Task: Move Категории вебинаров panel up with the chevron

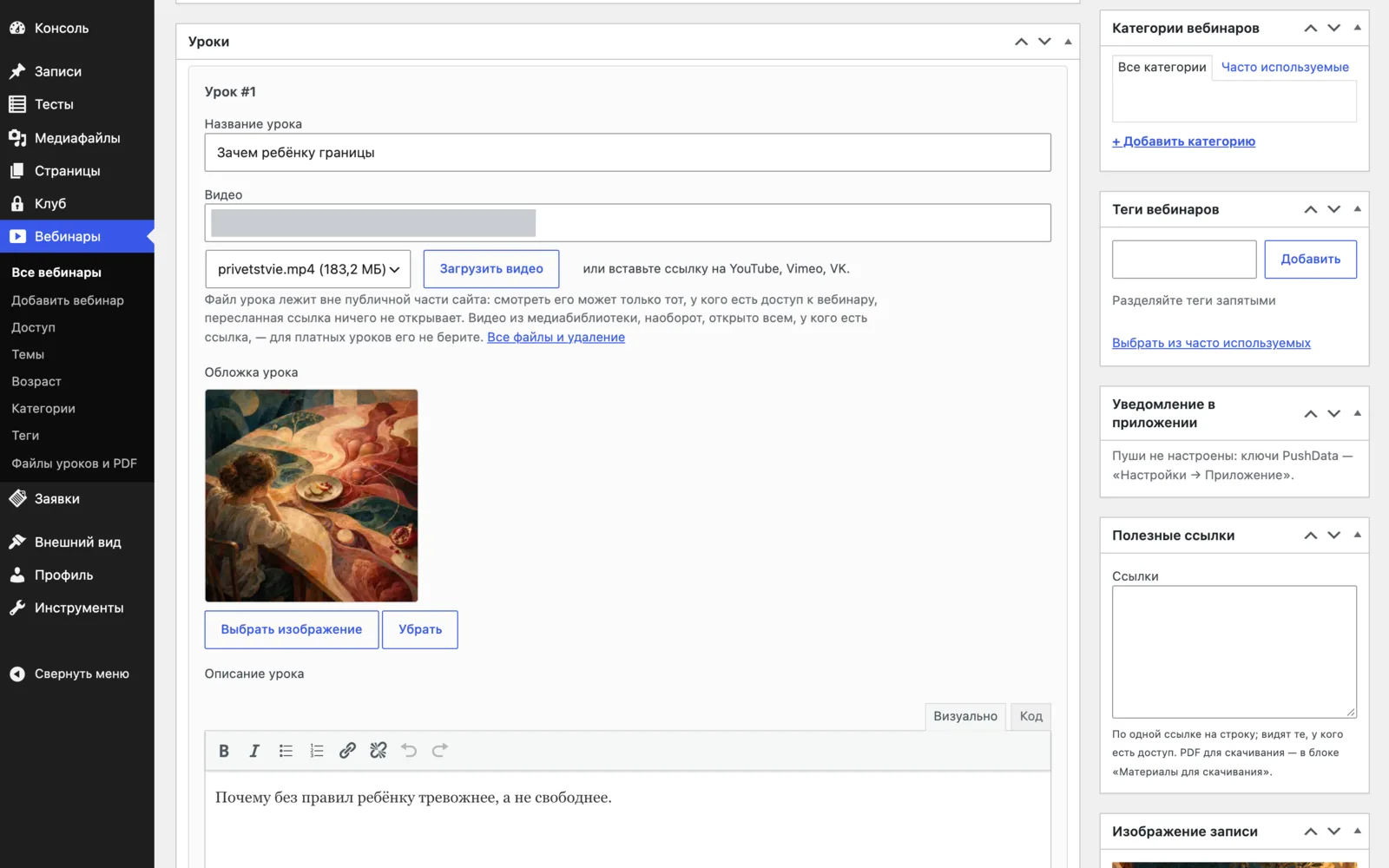Action: click(x=1311, y=29)
